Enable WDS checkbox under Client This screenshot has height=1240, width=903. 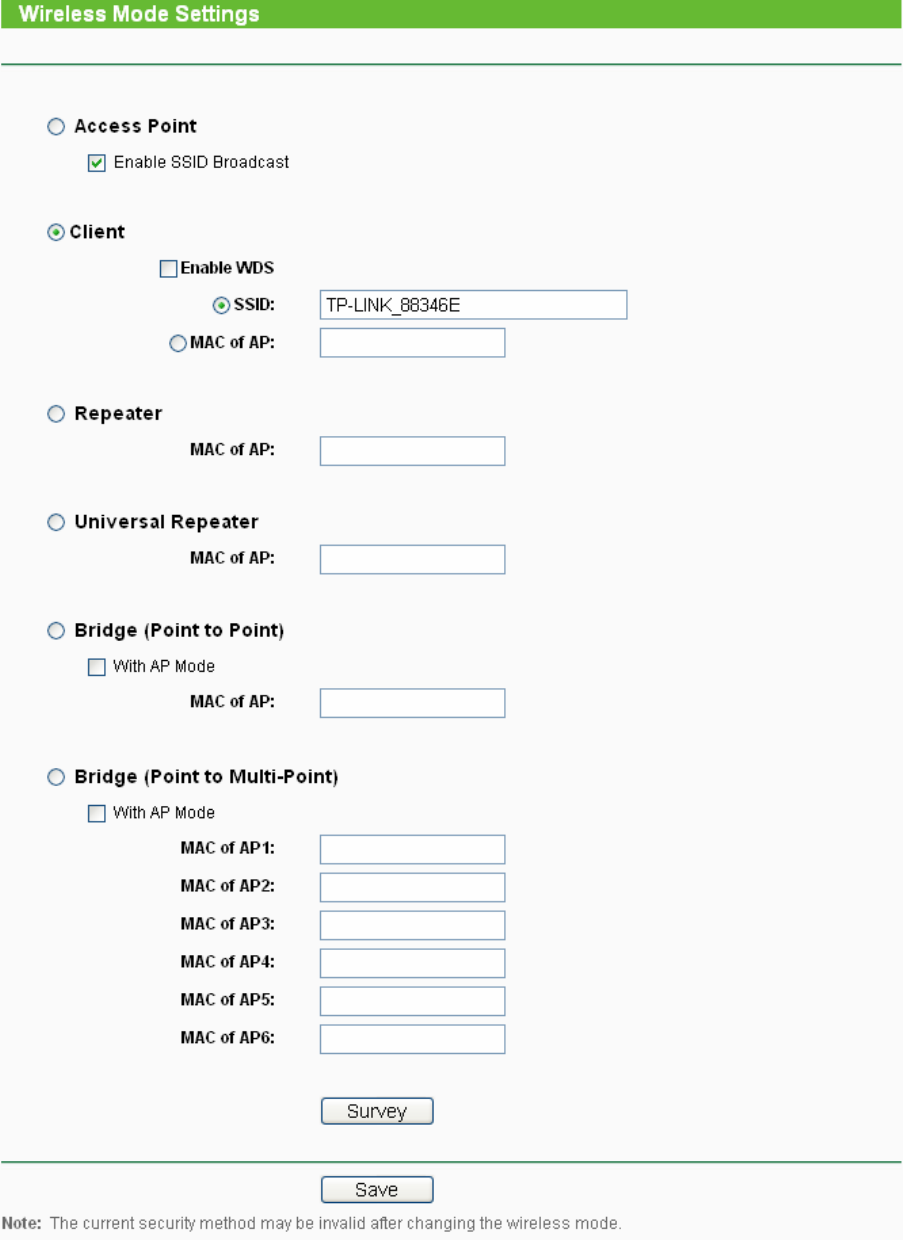[x=169, y=268]
